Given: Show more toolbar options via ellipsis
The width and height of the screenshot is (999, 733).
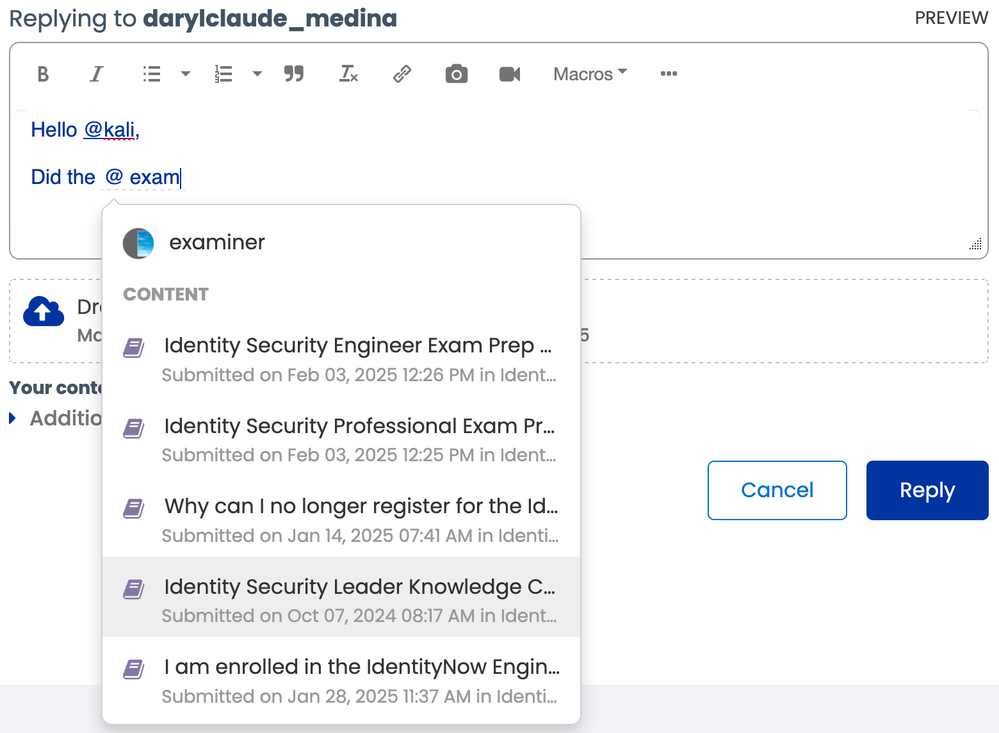Looking at the screenshot, I should pos(669,74).
